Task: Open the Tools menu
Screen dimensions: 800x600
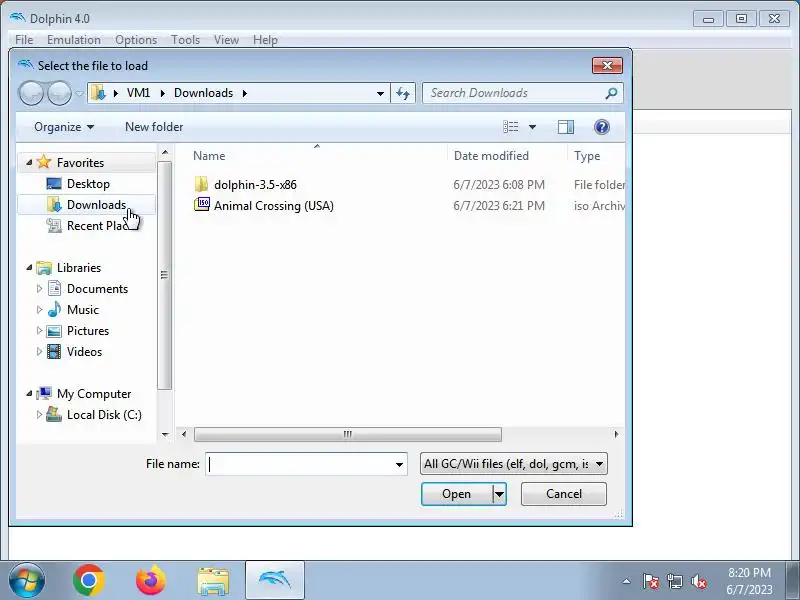Action: coord(185,40)
